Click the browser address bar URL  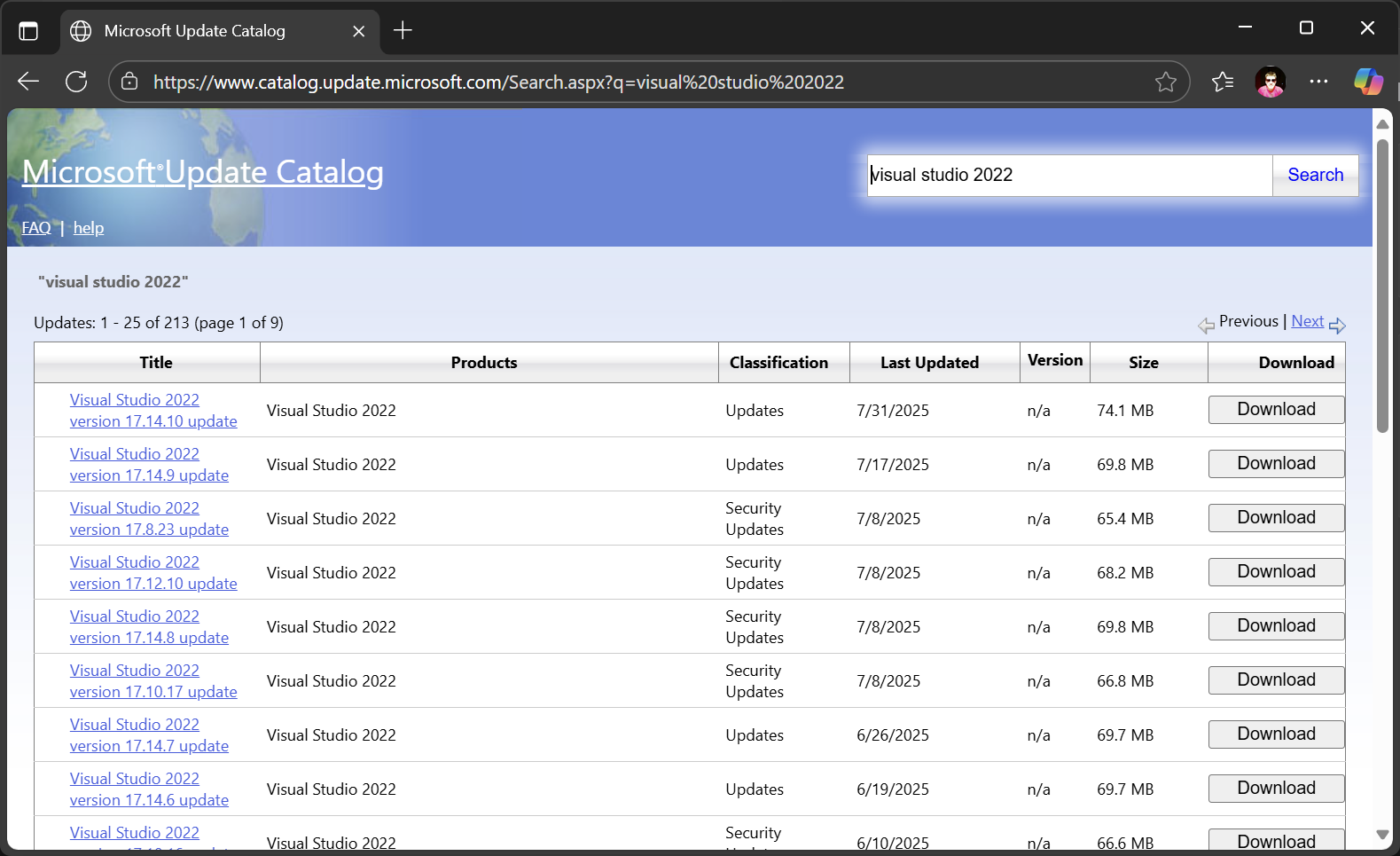tap(498, 82)
